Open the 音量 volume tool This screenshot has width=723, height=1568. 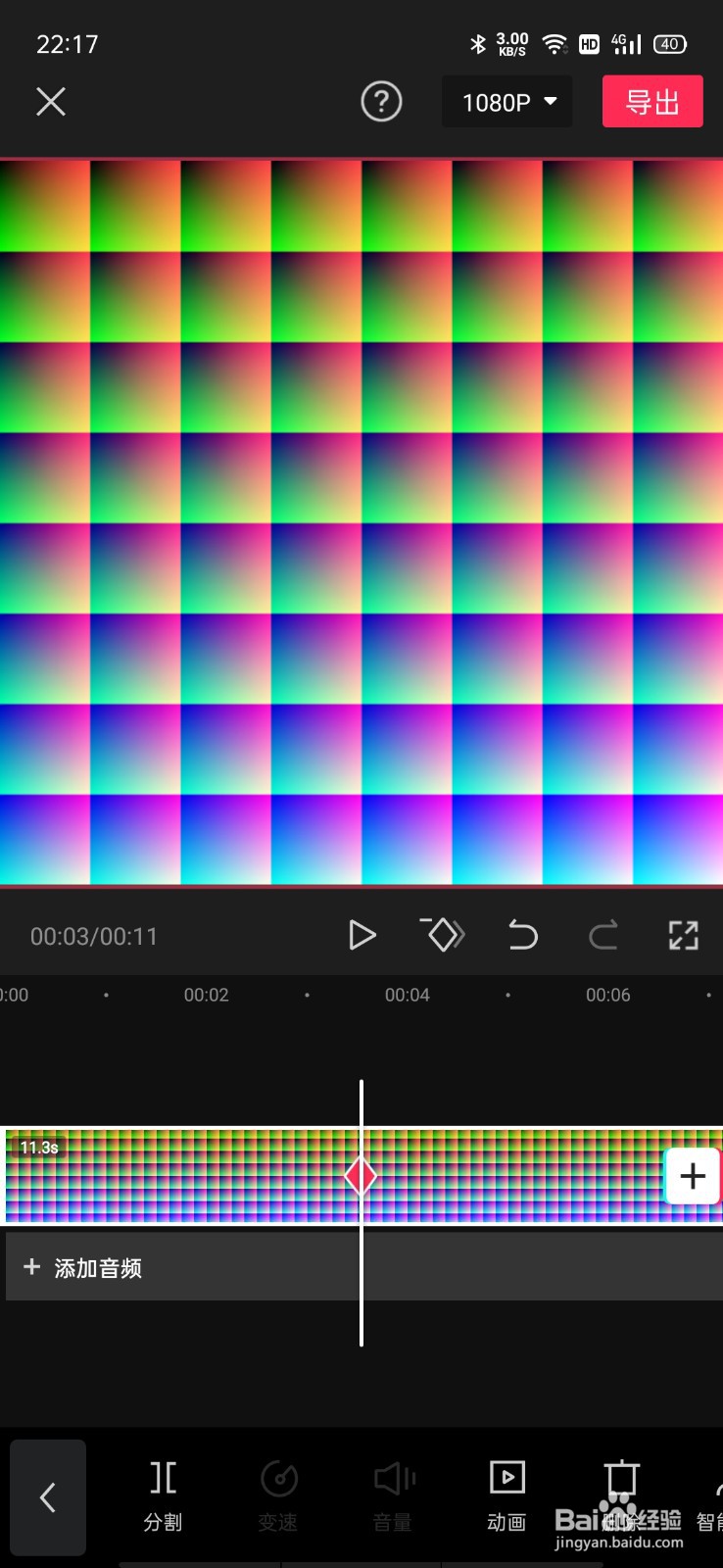393,1496
